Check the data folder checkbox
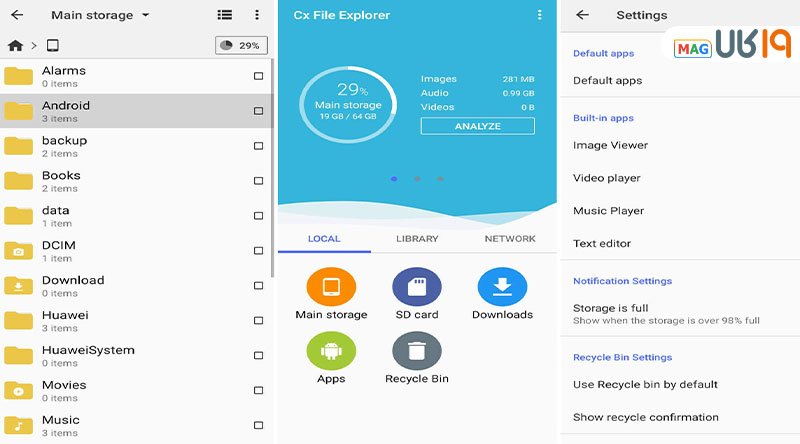800x444 pixels. pyautogui.click(x=259, y=216)
